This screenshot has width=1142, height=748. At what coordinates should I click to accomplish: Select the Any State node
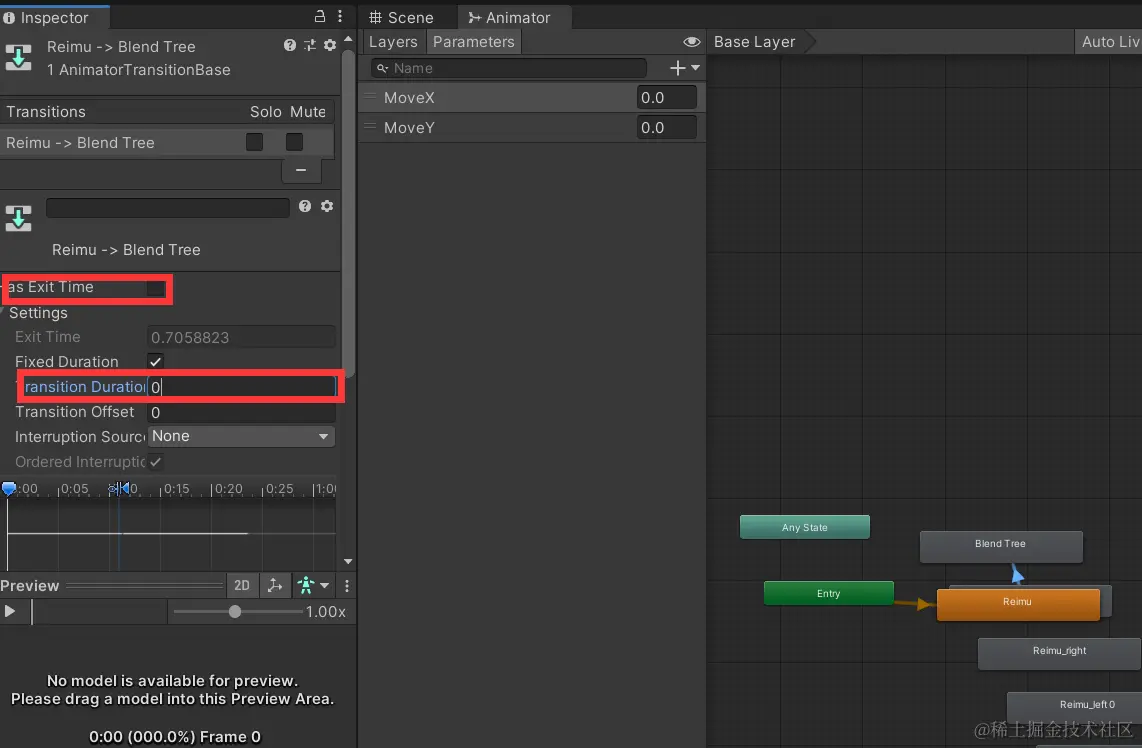(804, 527)
